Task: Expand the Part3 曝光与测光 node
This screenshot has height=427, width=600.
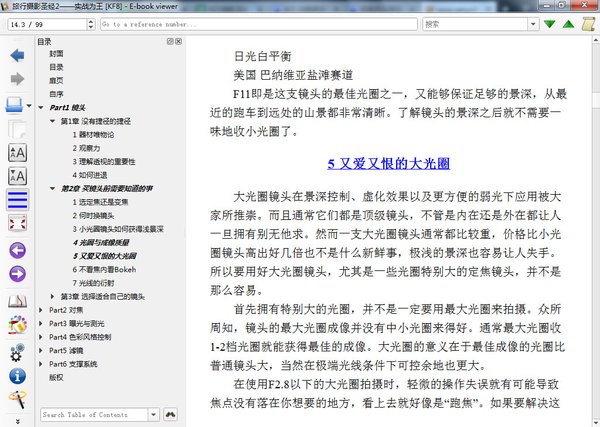Action: (x=41, y=323)
